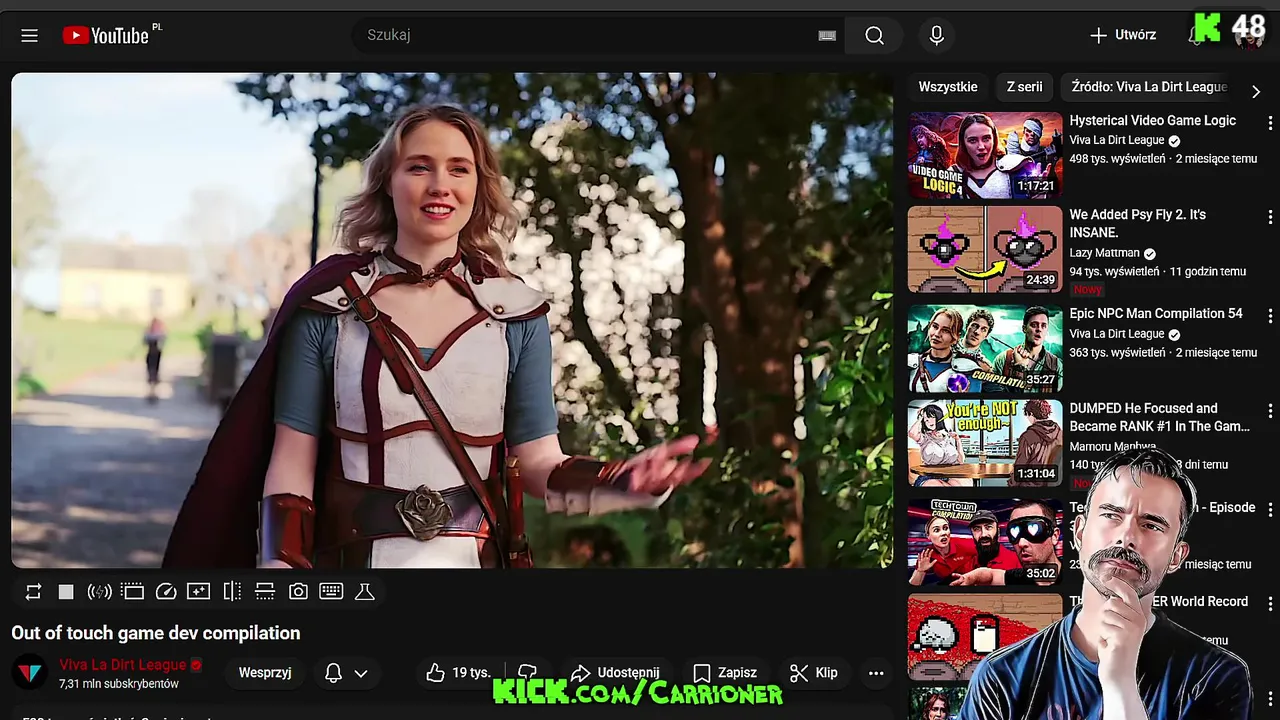This screenshot has height=720, width=1280.
Task: Take a screenshot with the camera icon
Action: point(298,592)
